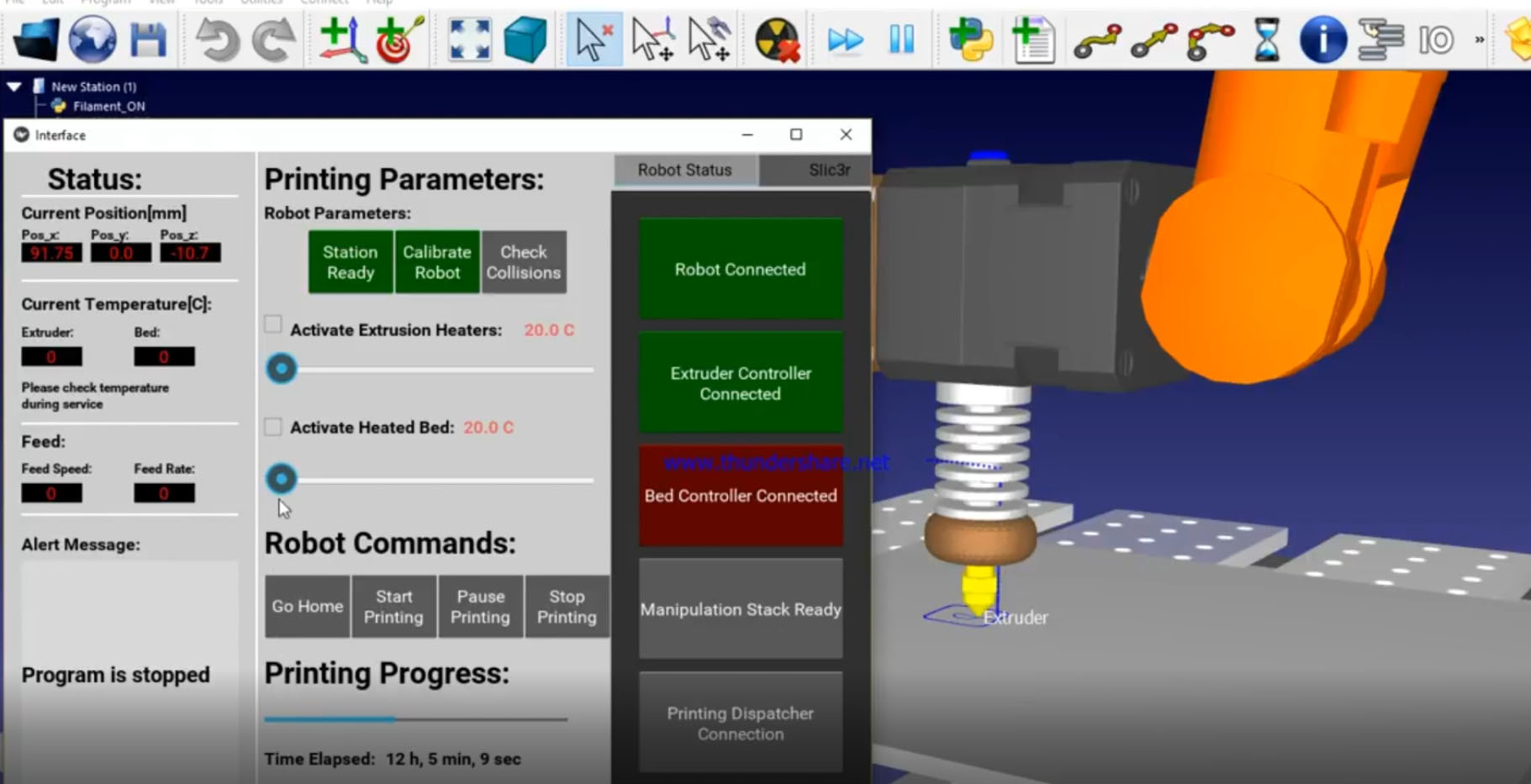Enable the Activate Extrusion Heaters checkbox

273,325
